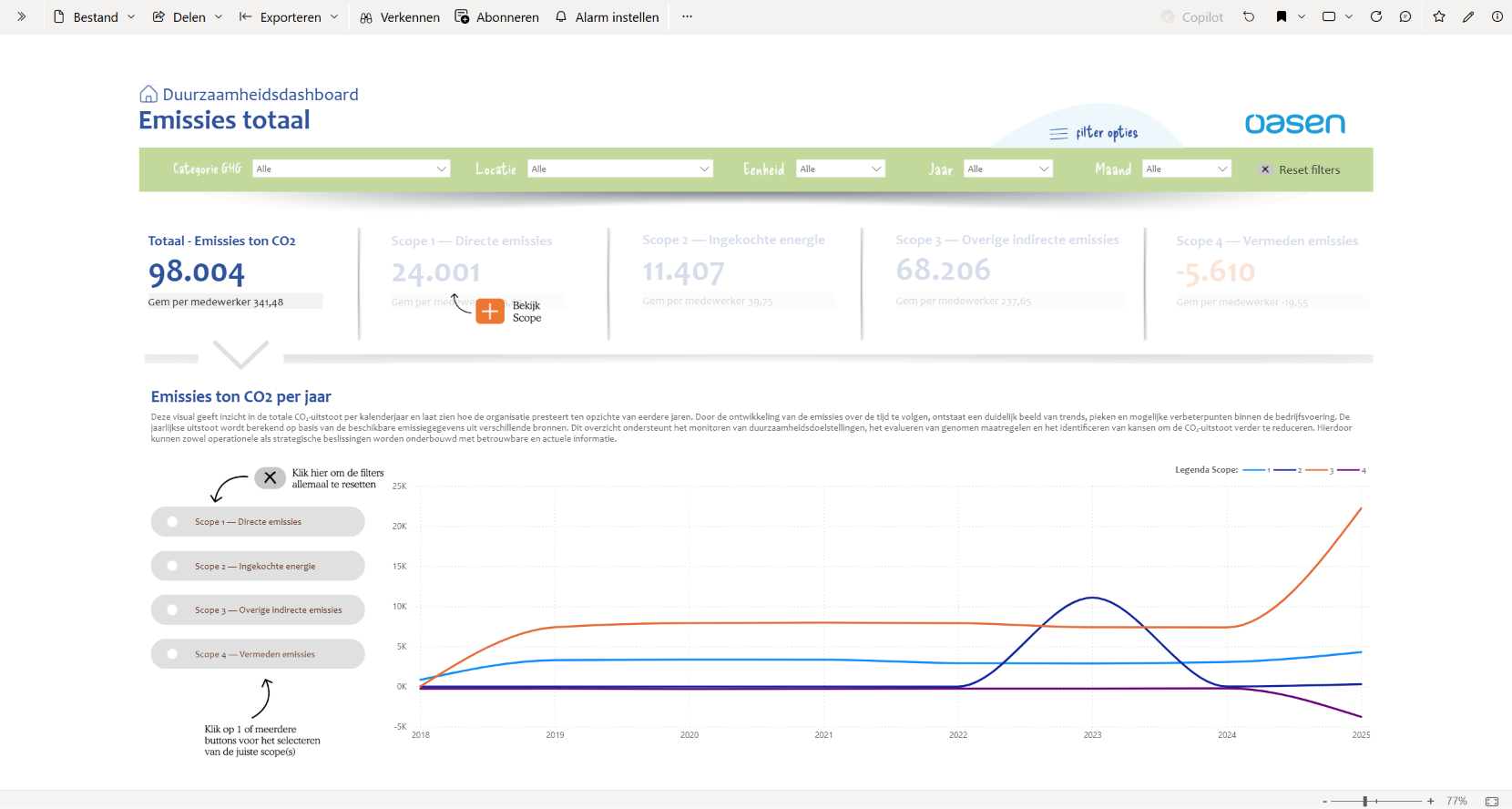The width and height of the screenshot is (1512, 809).
Task: Click the zoom out minus button
Action: tap(1324, 801)
